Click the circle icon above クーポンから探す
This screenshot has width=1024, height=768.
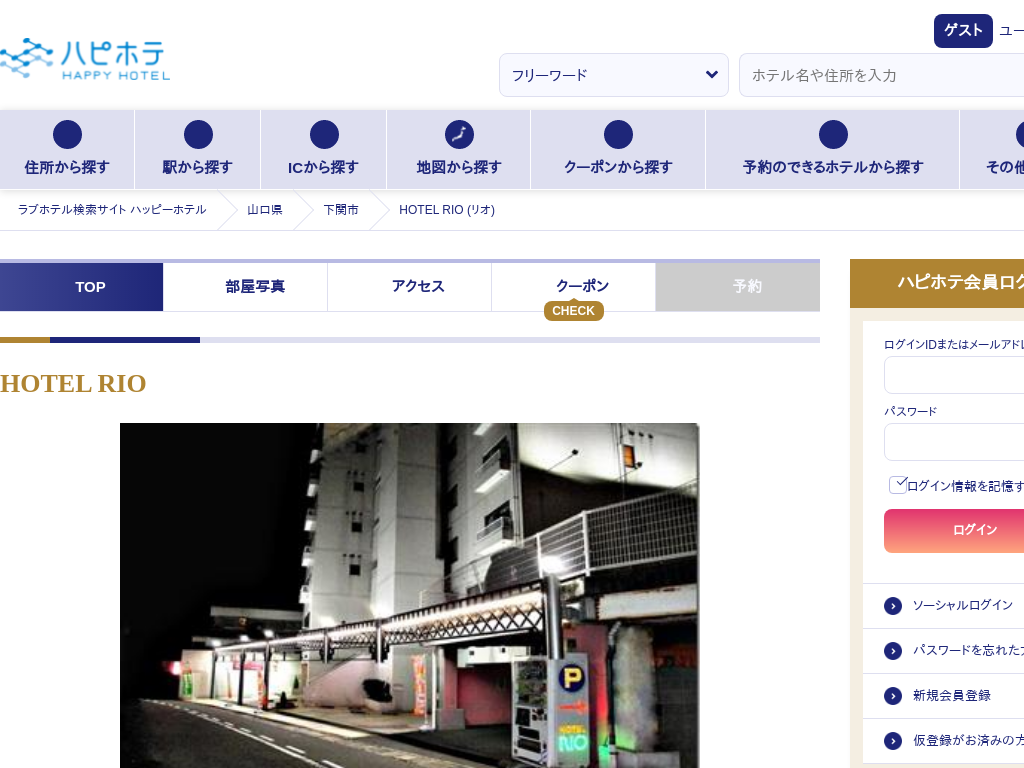click(x=618, y=135)
